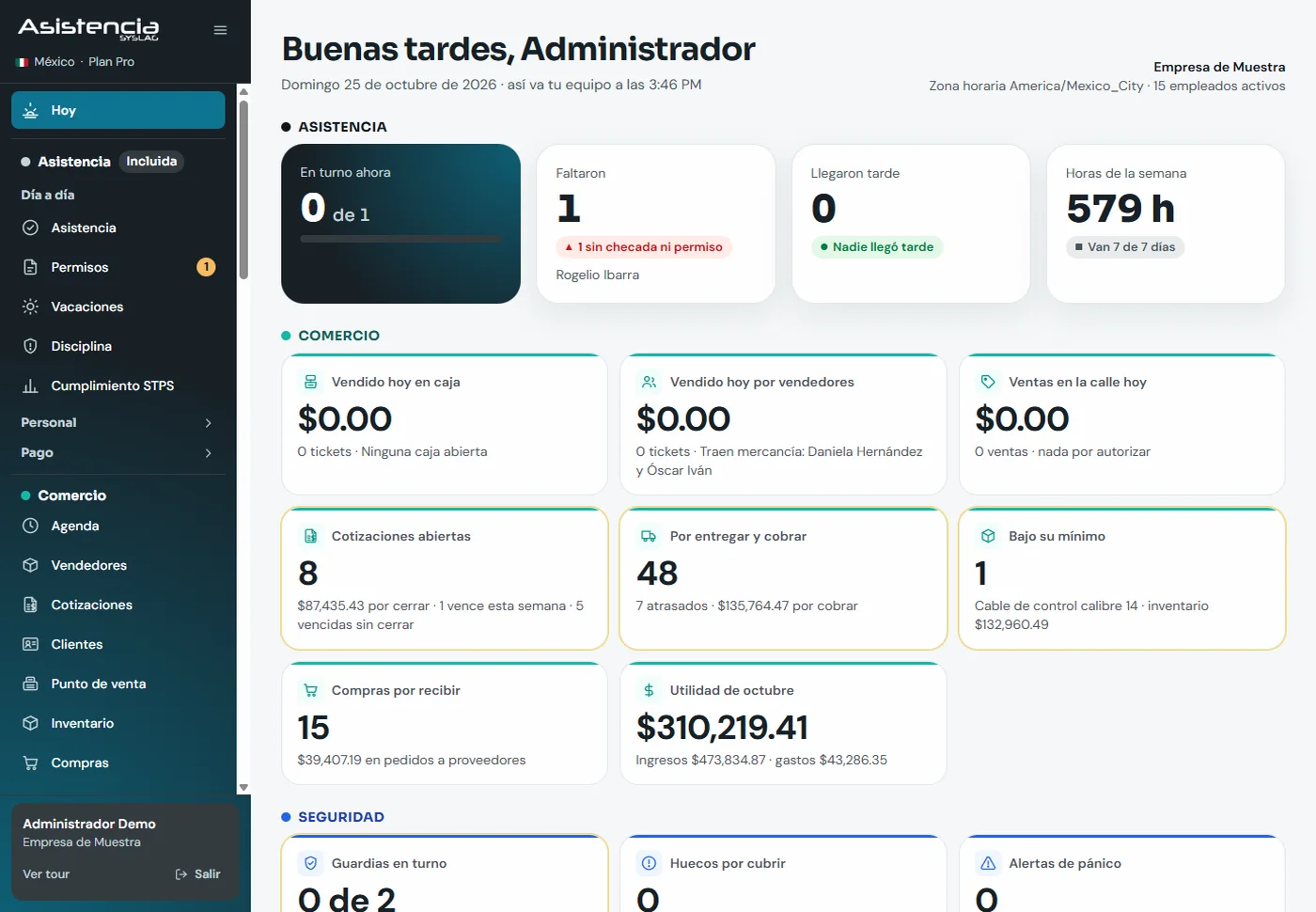The image size is (1316, 912).
Task: Click the Inventario cube icon in sidebar
Action: pos(30,723)
